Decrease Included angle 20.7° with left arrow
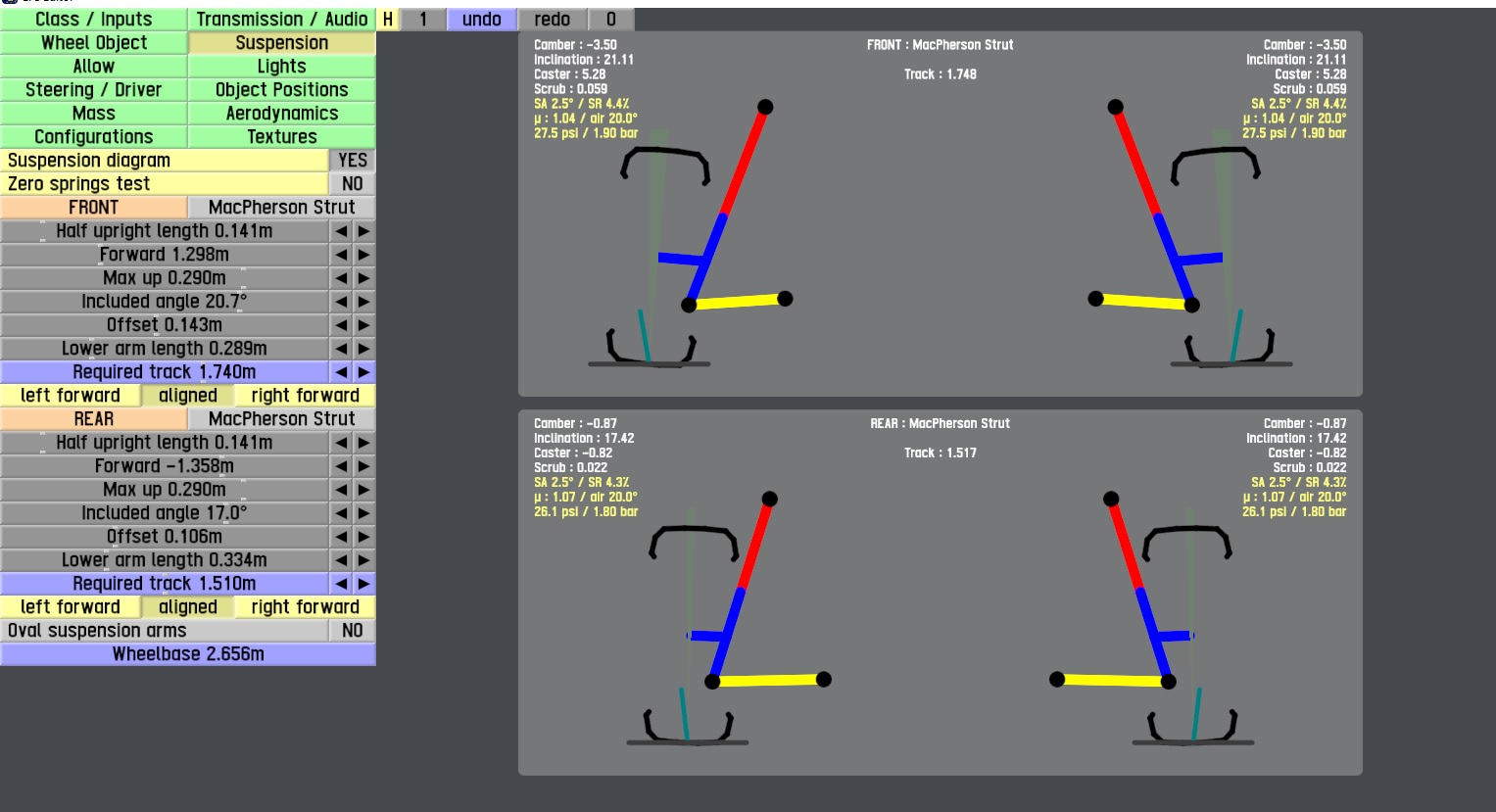This screenshot has width=1496, height=812. 341,302
